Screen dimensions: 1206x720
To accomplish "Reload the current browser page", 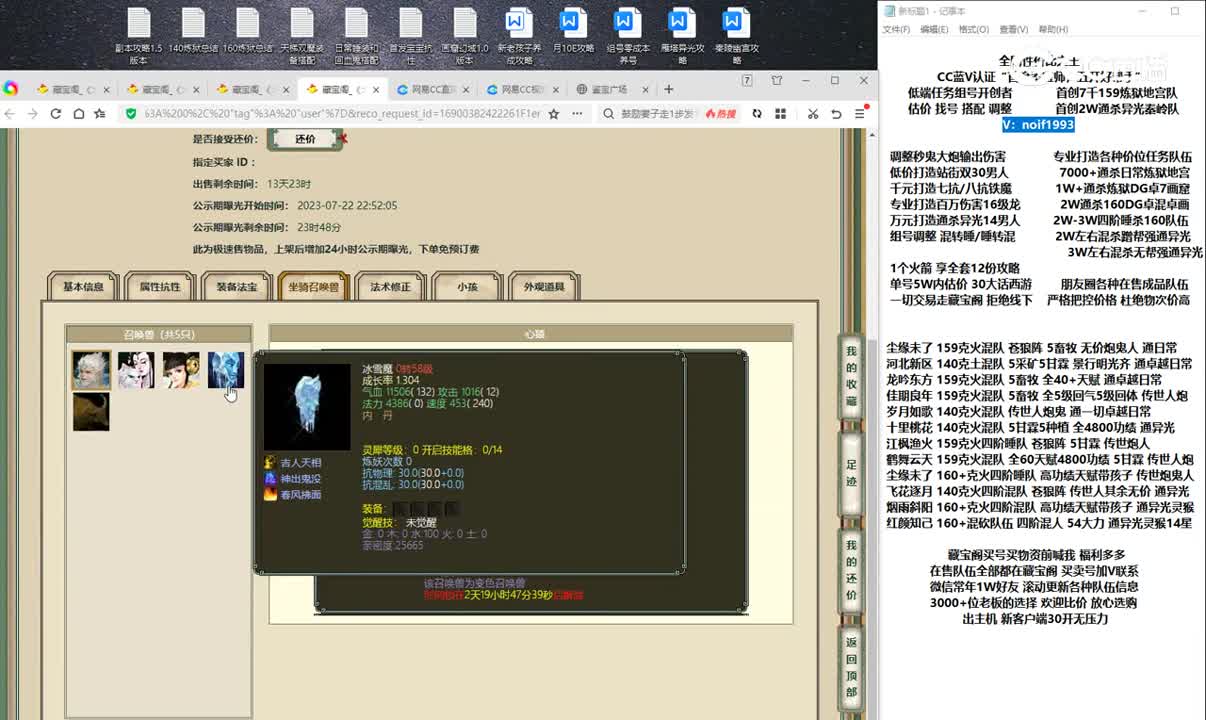I will 56,114.
